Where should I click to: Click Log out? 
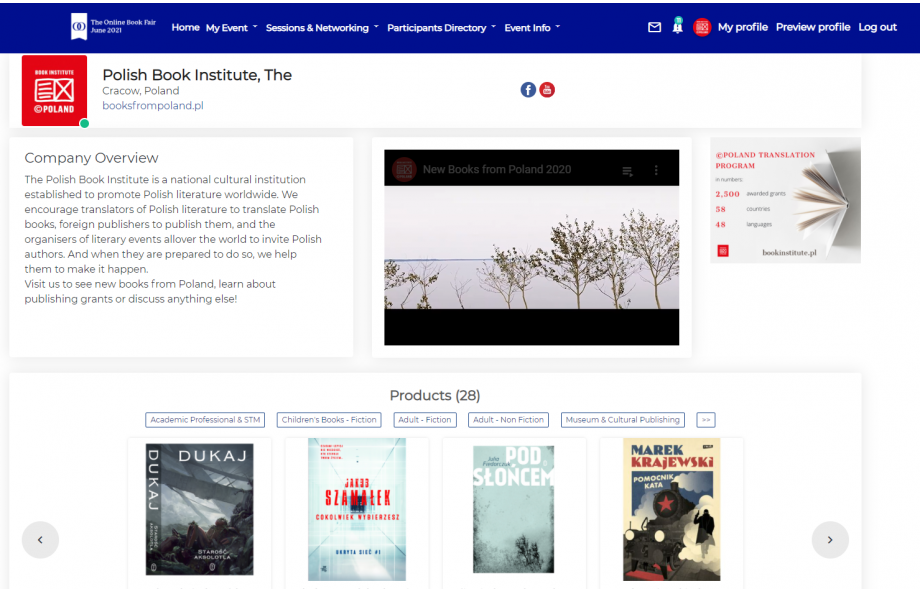[x=877, y=27]
